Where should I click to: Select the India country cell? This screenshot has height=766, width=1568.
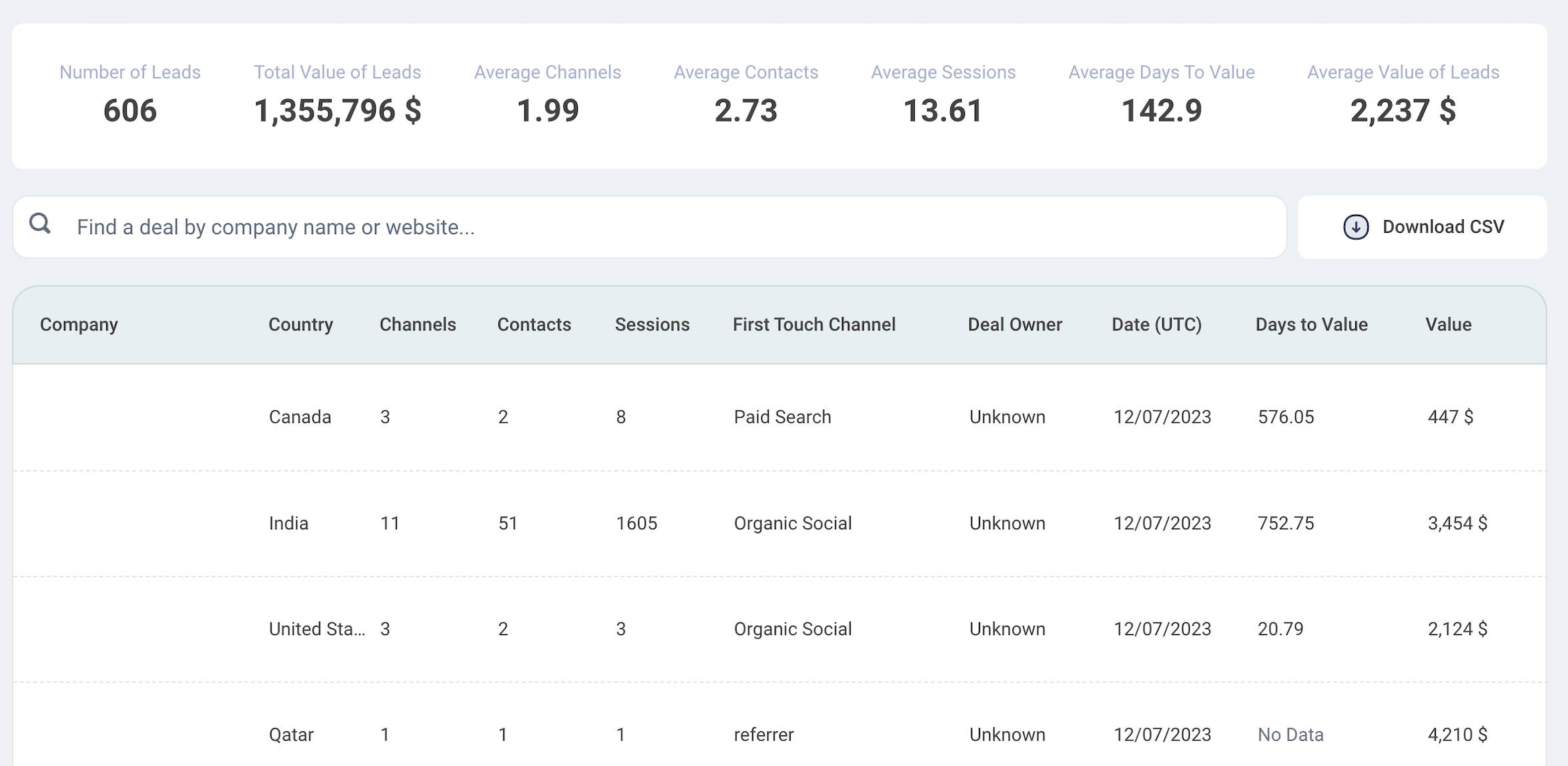pyautogui.click(x=288, y=523)
